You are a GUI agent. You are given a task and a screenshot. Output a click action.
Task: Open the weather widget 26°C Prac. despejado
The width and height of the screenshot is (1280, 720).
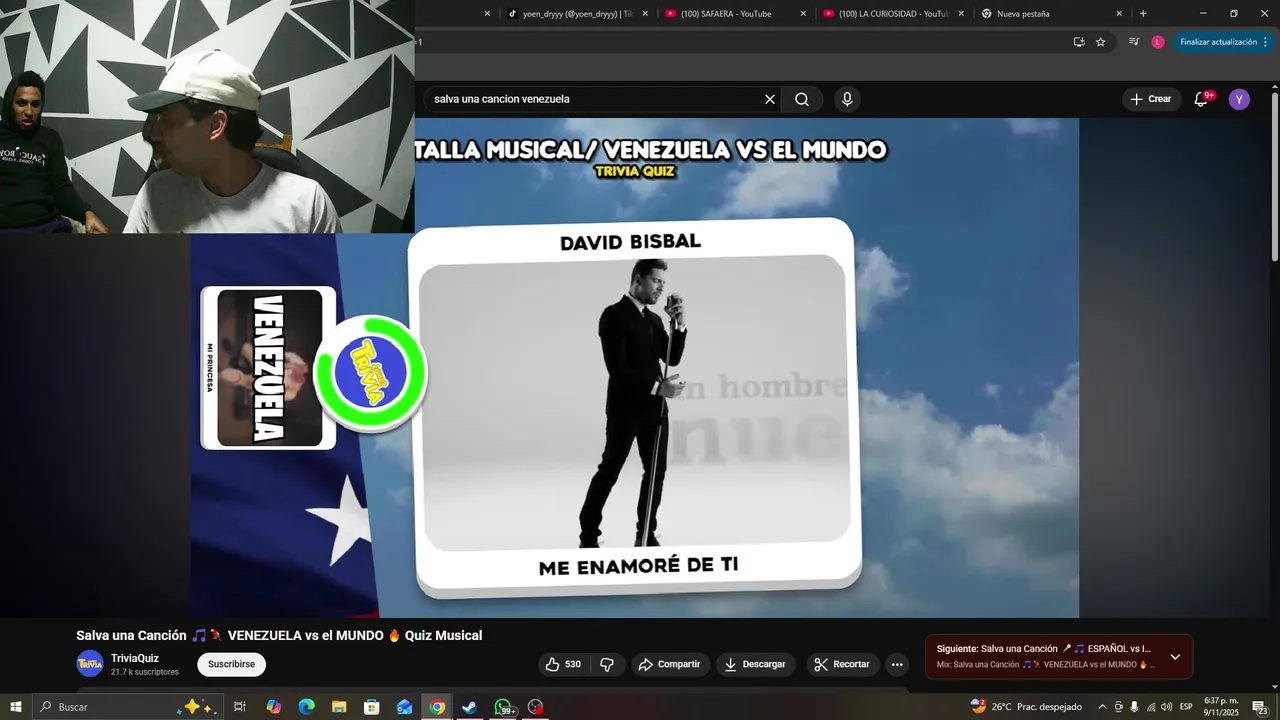pyautogui.click(x=1027, y=707)
